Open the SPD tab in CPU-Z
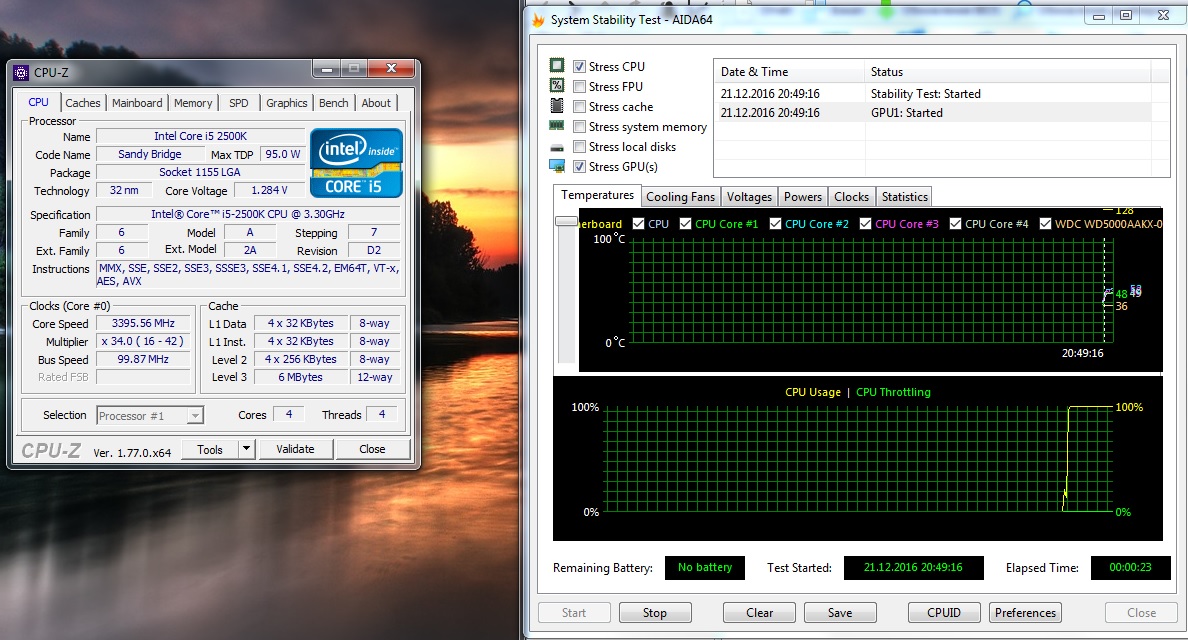1188x640 pixels. pyautogui.click(x=239, y=103)
